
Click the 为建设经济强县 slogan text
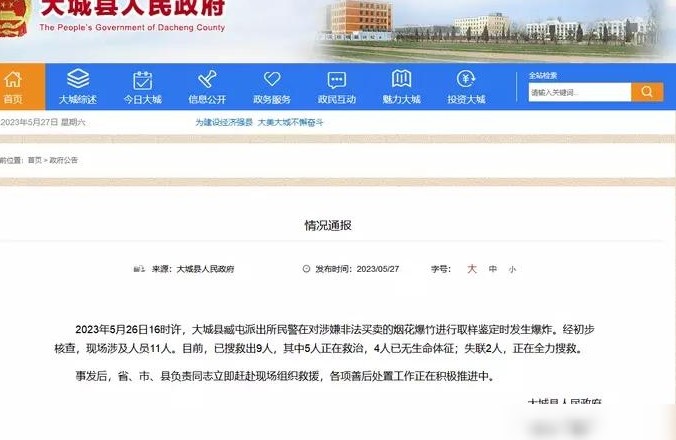click(224, 122)
